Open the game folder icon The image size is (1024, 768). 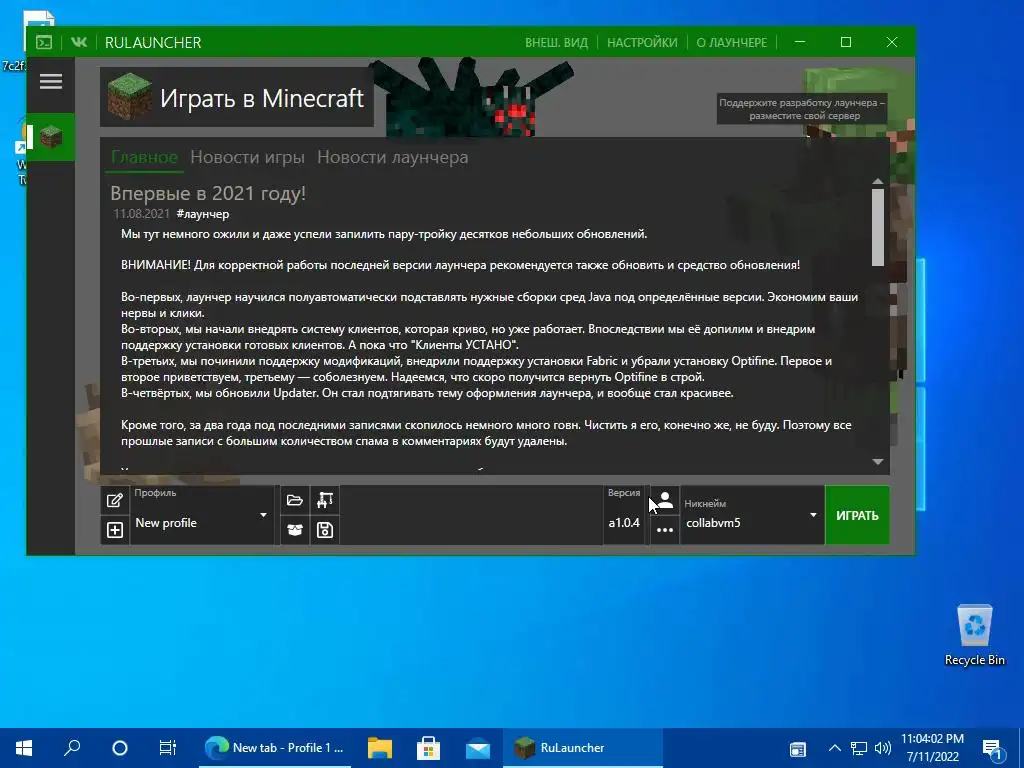295,500
